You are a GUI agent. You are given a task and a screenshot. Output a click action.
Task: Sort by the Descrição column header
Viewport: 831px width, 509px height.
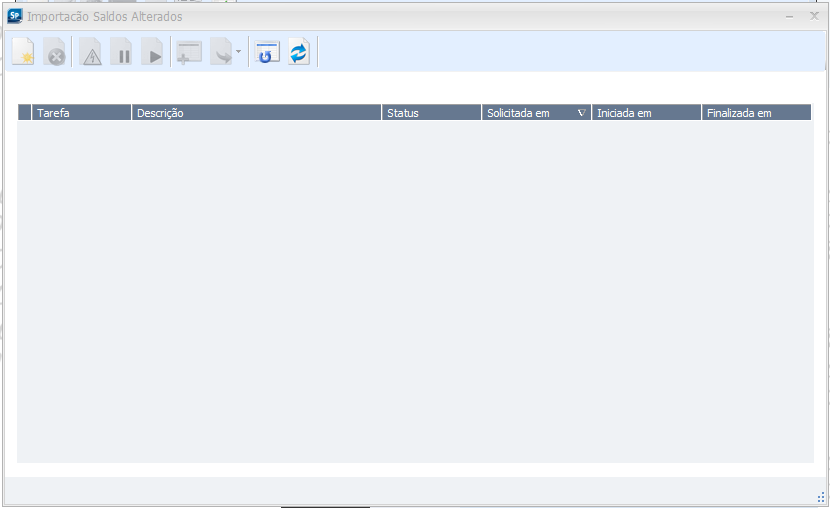pyautogui.click(x=257, y=112)
